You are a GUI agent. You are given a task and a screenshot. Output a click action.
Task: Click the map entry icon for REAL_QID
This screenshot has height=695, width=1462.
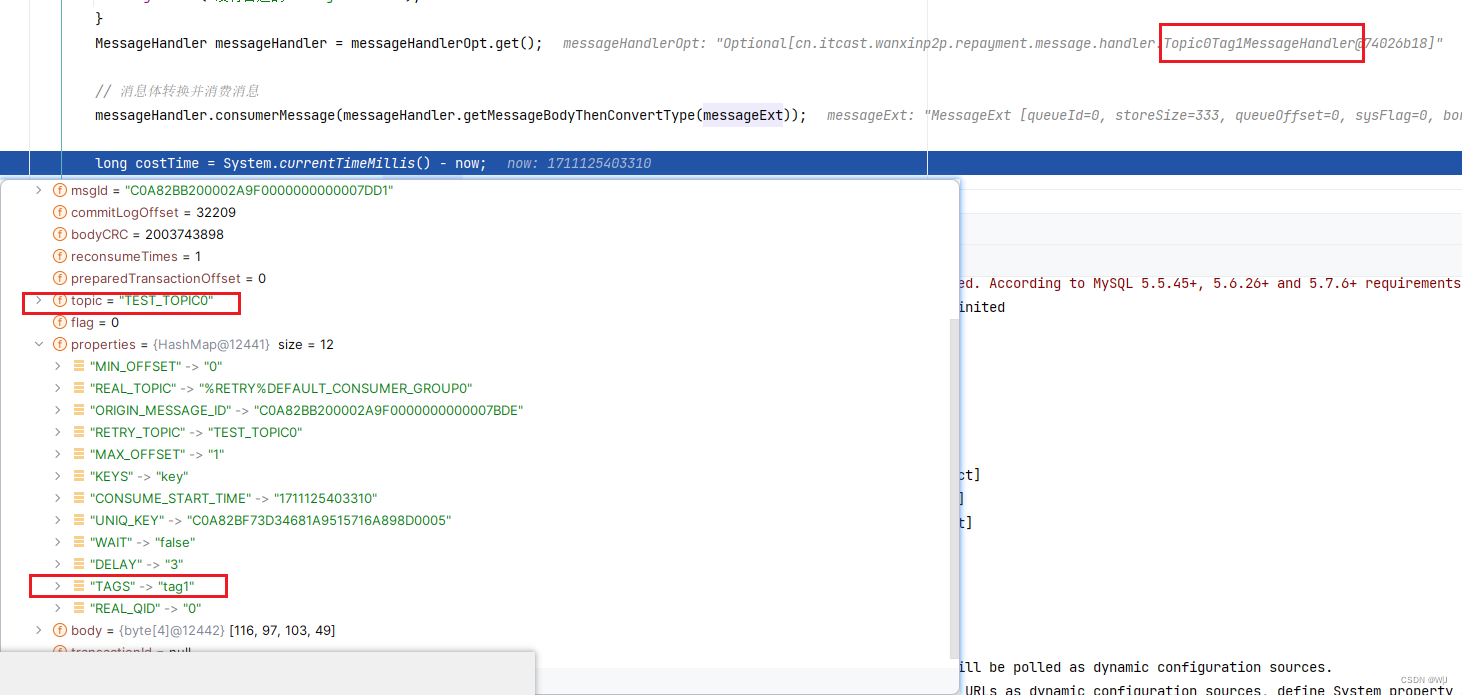coord(79,608)
